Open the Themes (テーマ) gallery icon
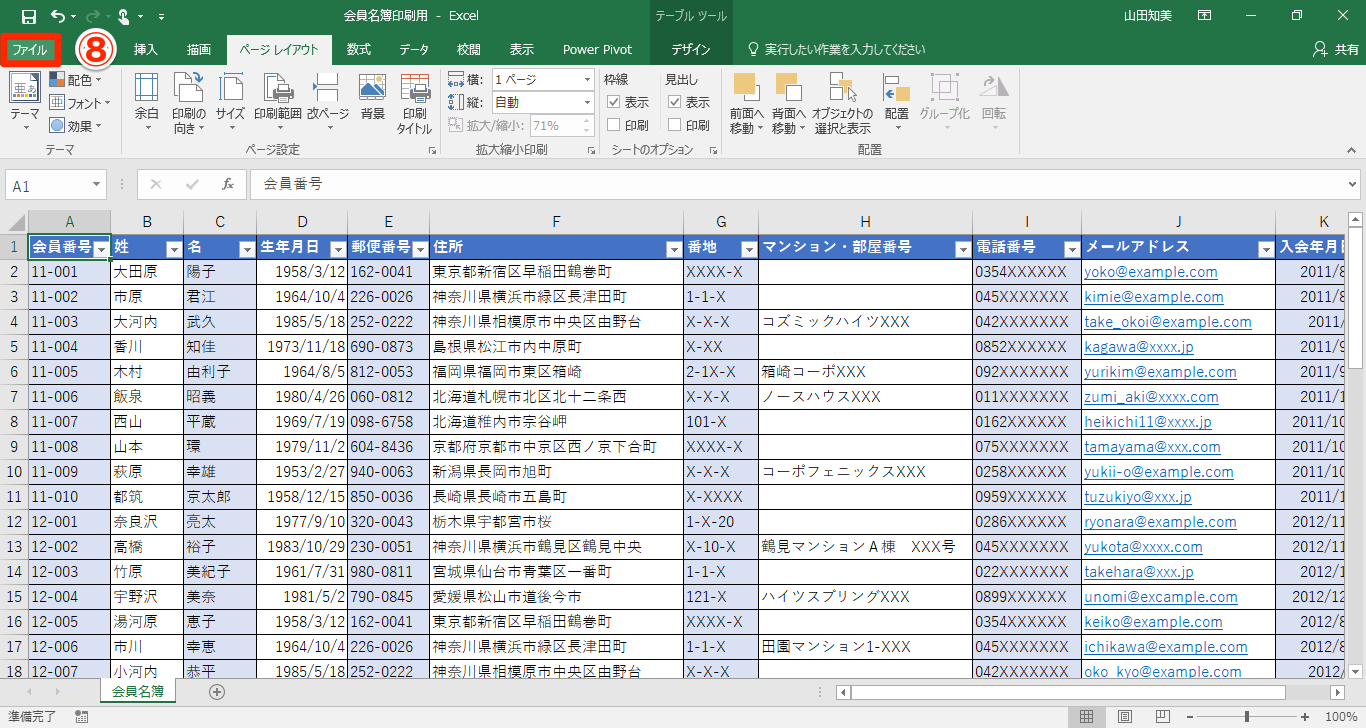 (25, 87)
